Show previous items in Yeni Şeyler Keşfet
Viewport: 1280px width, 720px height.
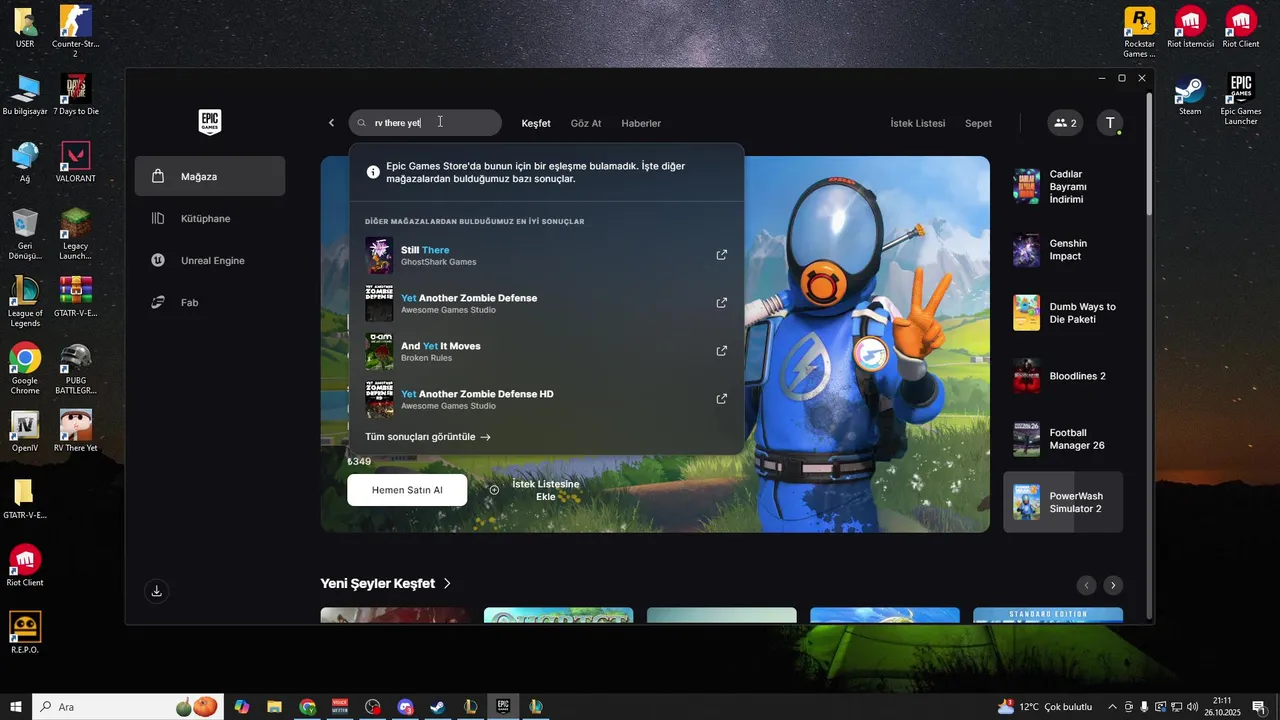coord(1086,585)
